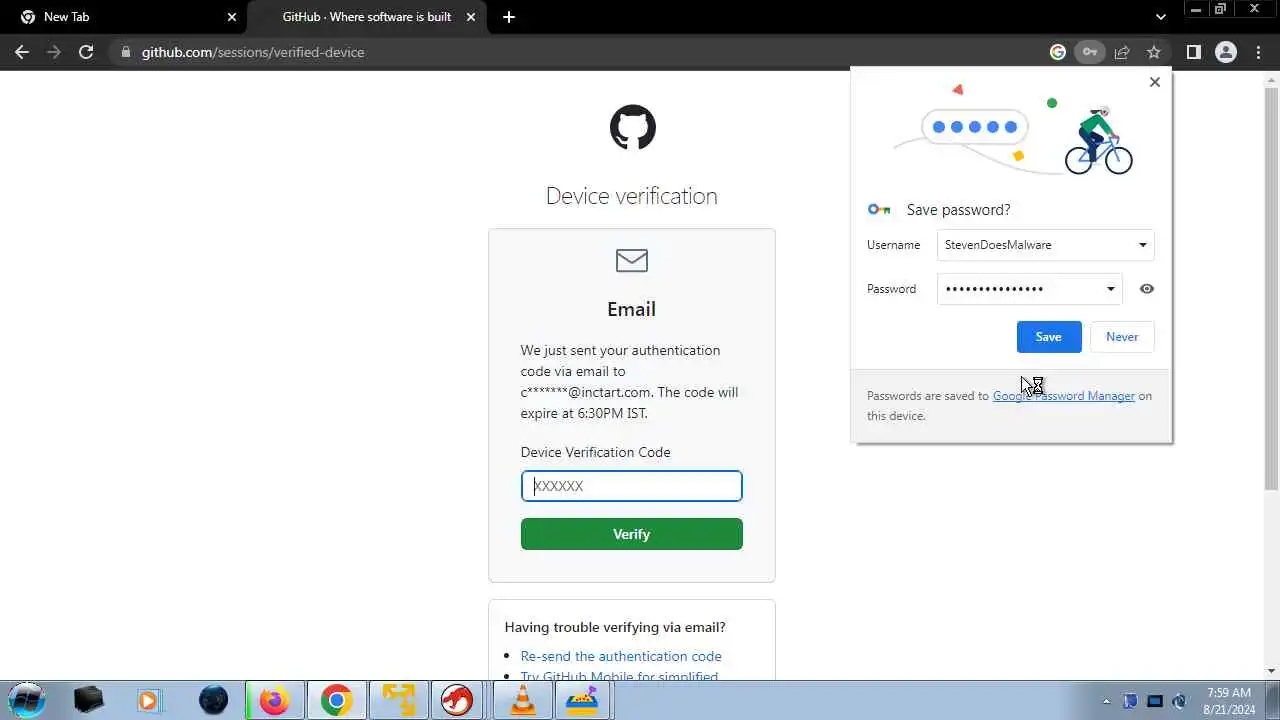This screenshot has width=1280, height=720.
Task: Click the address bar URL
Action: pyautogui.click(x=253, y=52)
